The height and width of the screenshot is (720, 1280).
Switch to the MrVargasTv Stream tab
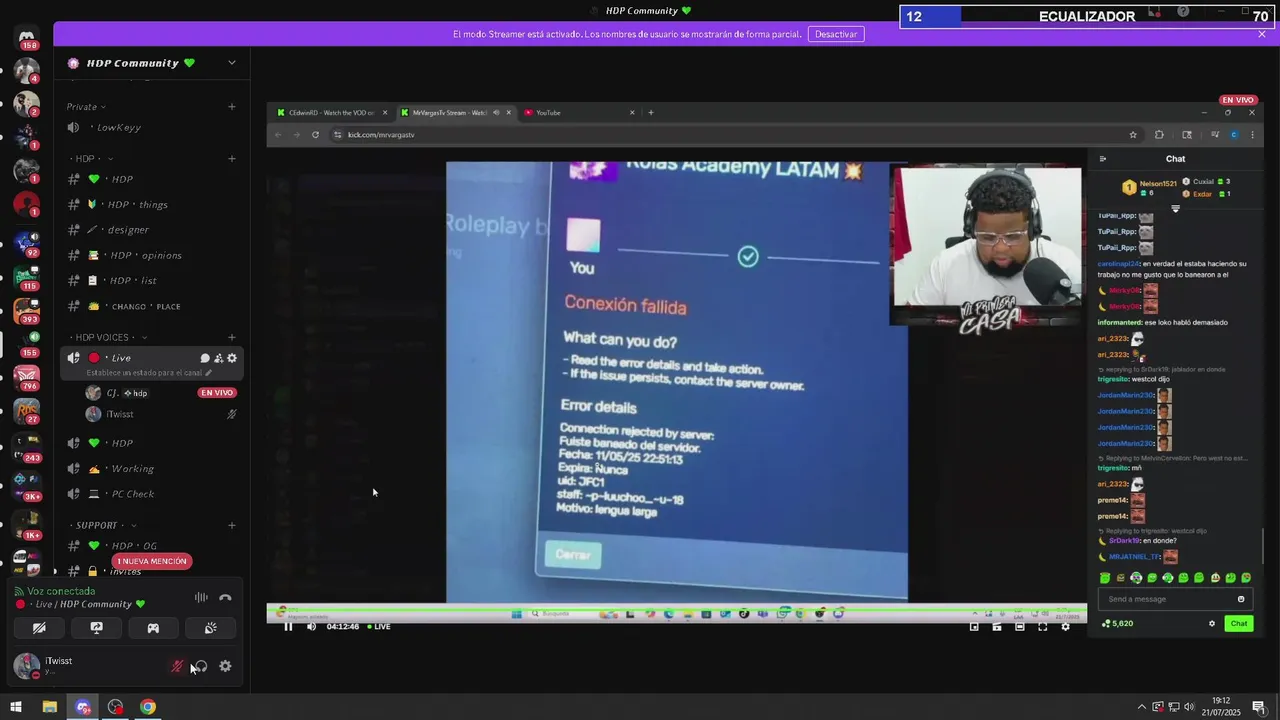click(455, 113)
